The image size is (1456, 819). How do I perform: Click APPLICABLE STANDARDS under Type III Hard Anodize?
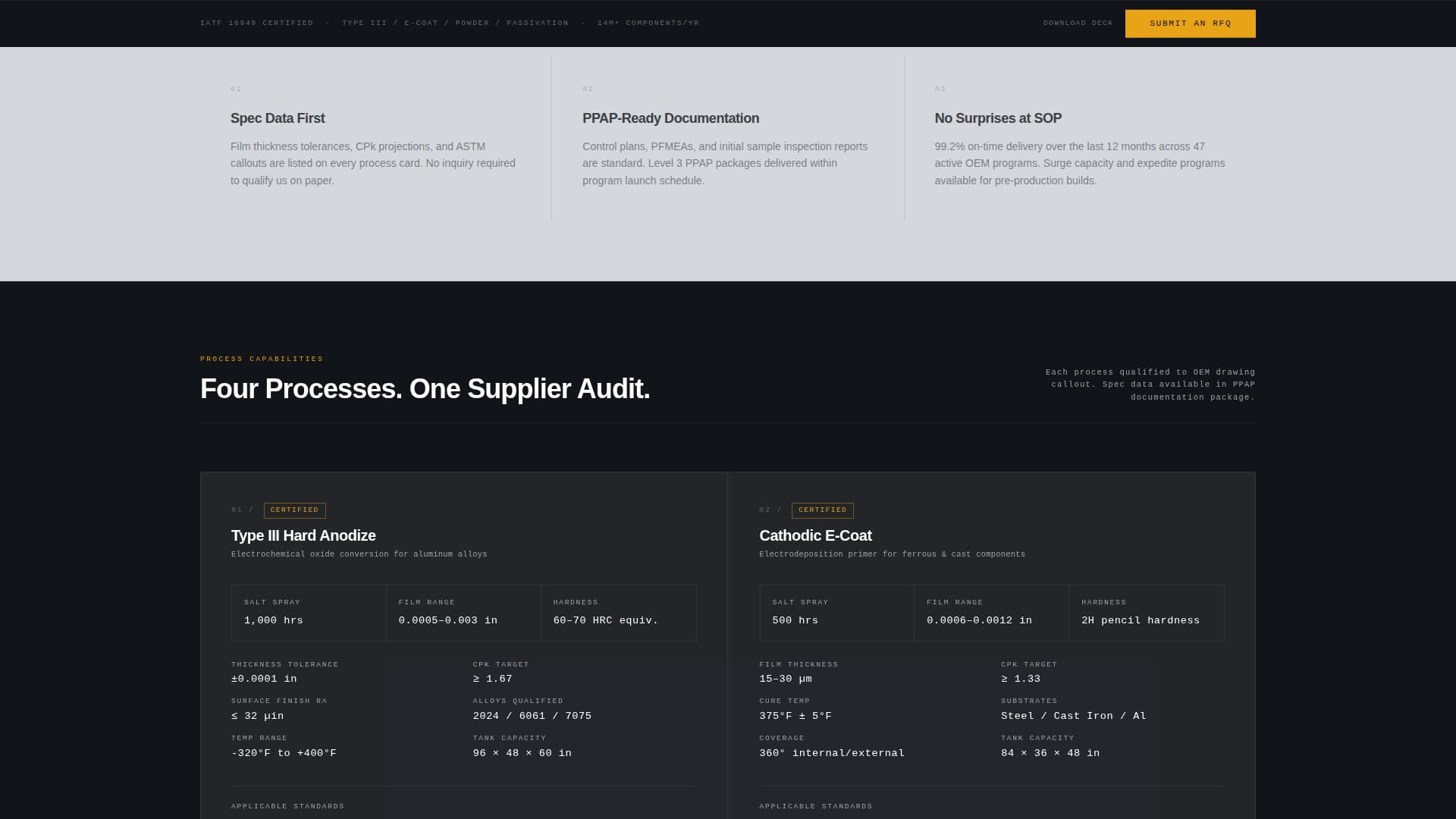tap(287, 806)
